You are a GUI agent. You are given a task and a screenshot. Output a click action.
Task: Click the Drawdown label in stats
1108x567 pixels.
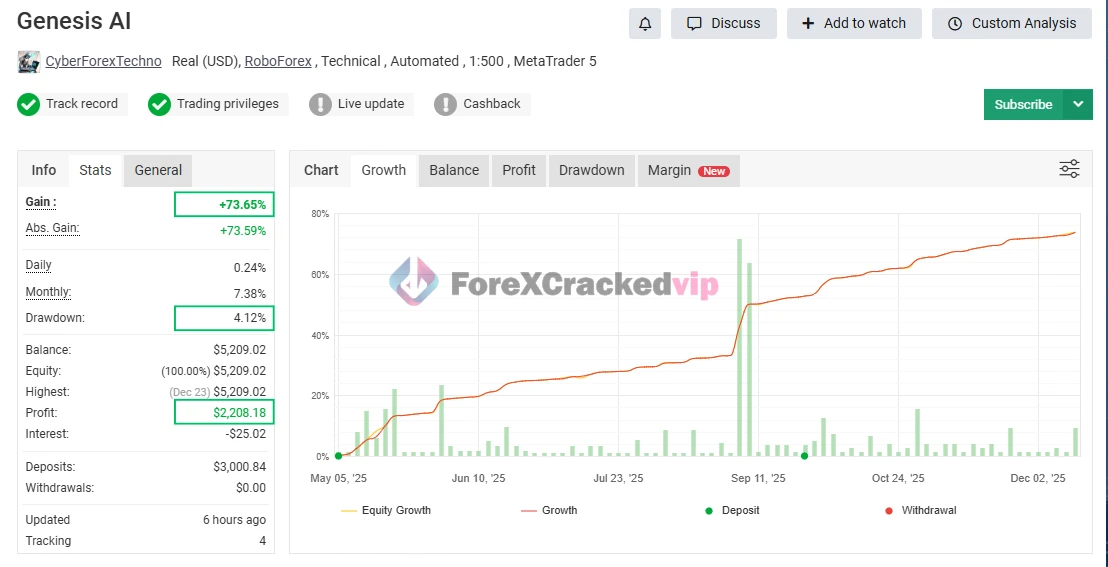point(55,318)
